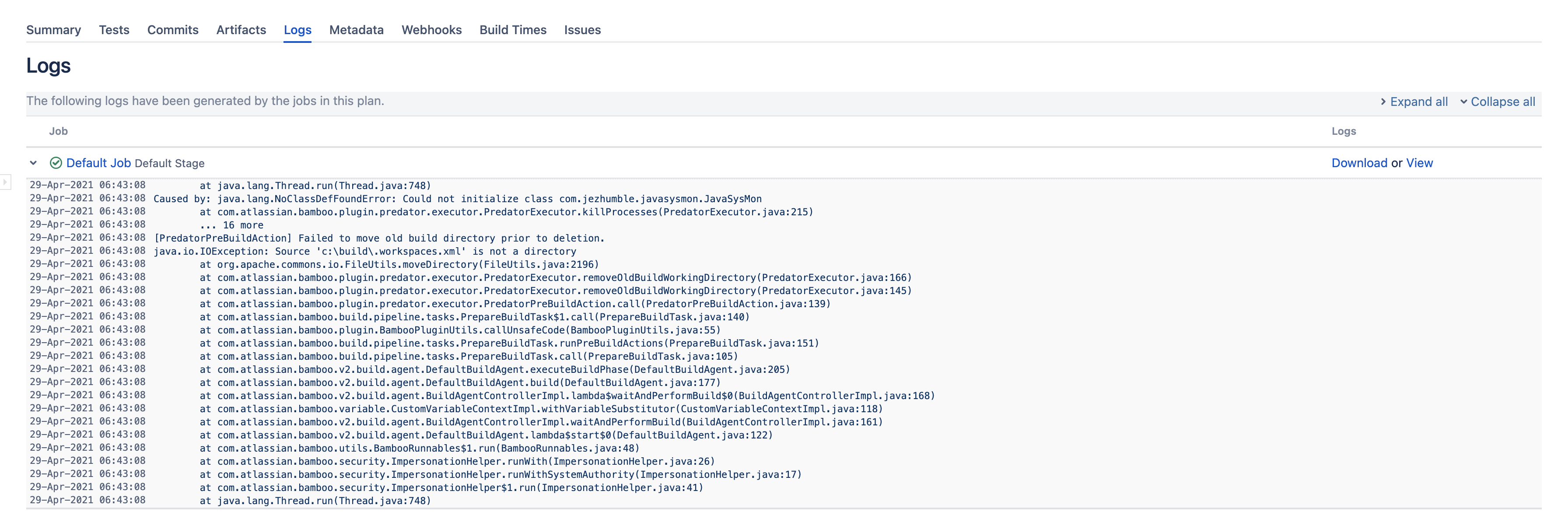Select the Issues tab

pyautogui.click(x=582, y=30)
